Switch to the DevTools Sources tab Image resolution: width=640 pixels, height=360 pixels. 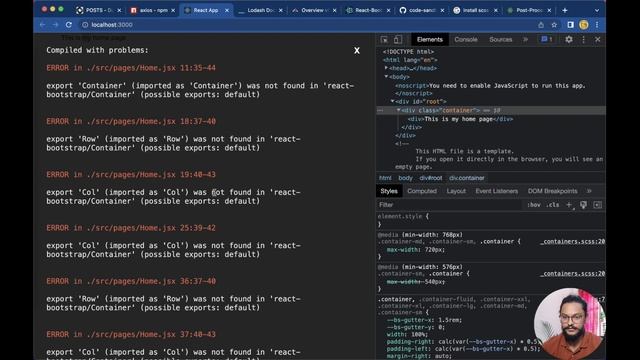[x=500, y=40]
